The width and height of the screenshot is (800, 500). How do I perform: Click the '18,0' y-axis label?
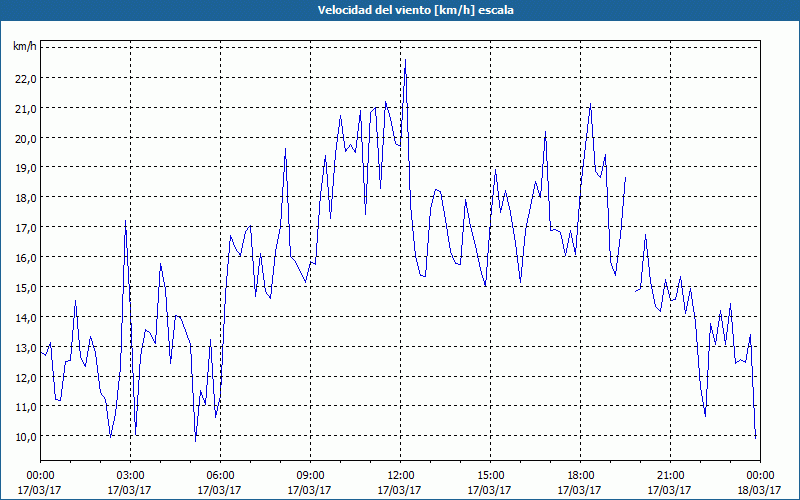coord(25,198)
